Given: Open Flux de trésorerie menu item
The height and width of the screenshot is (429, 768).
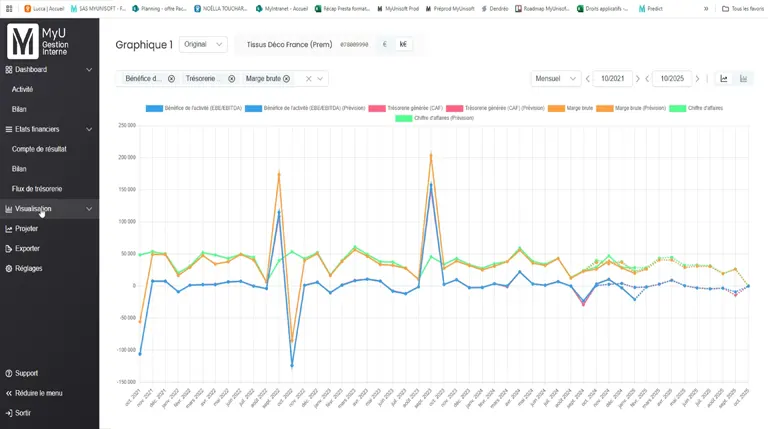Looking at the screenshot, I should coord(37,189).
